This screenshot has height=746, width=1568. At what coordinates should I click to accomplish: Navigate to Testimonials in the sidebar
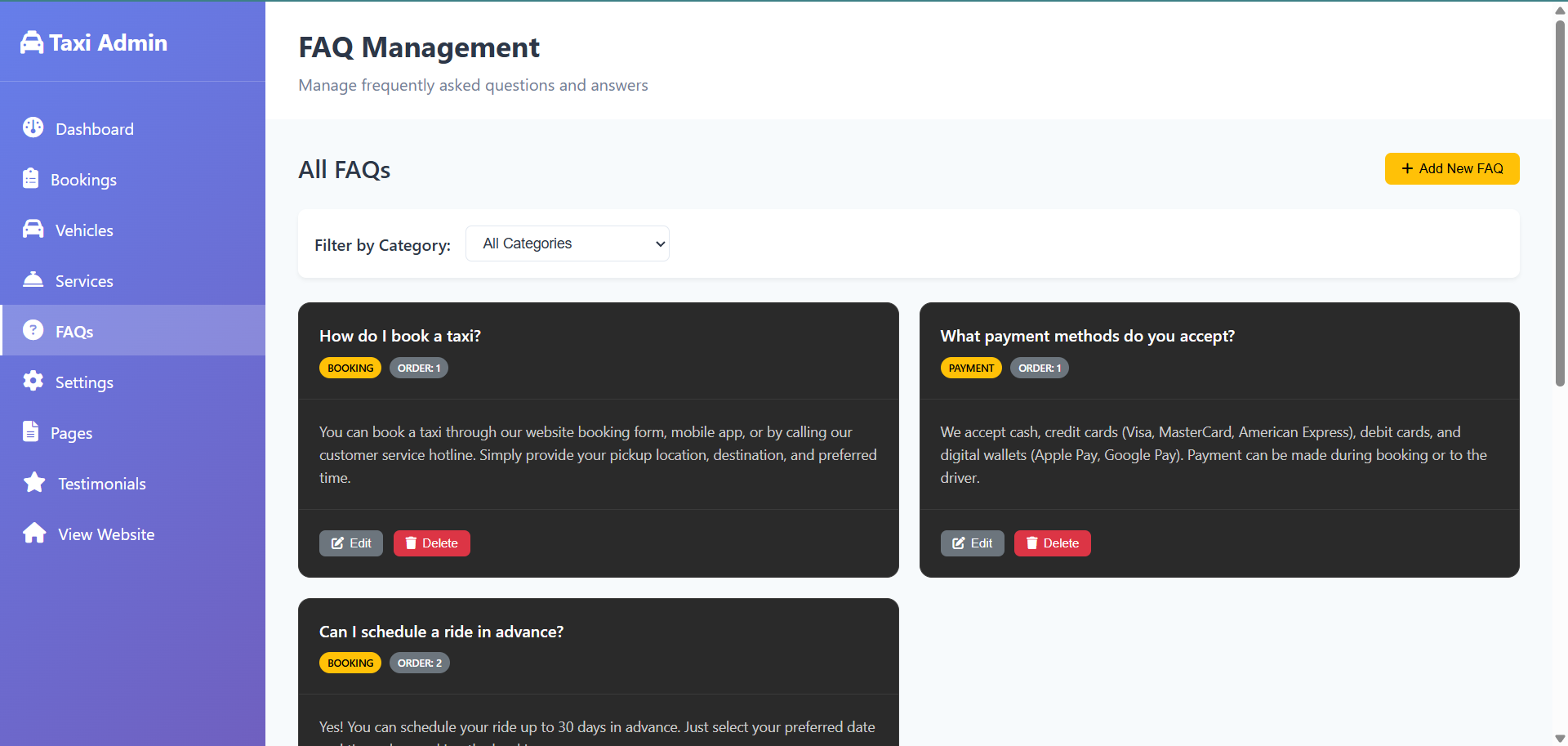(101, 483)
